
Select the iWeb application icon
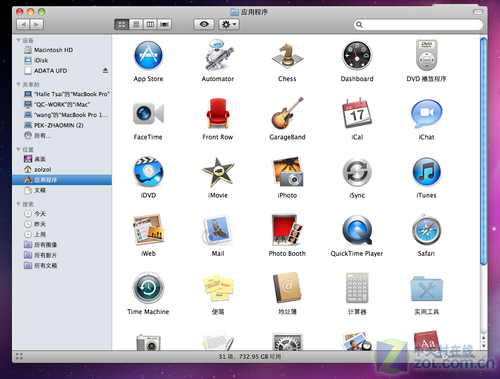pos(148,230)
